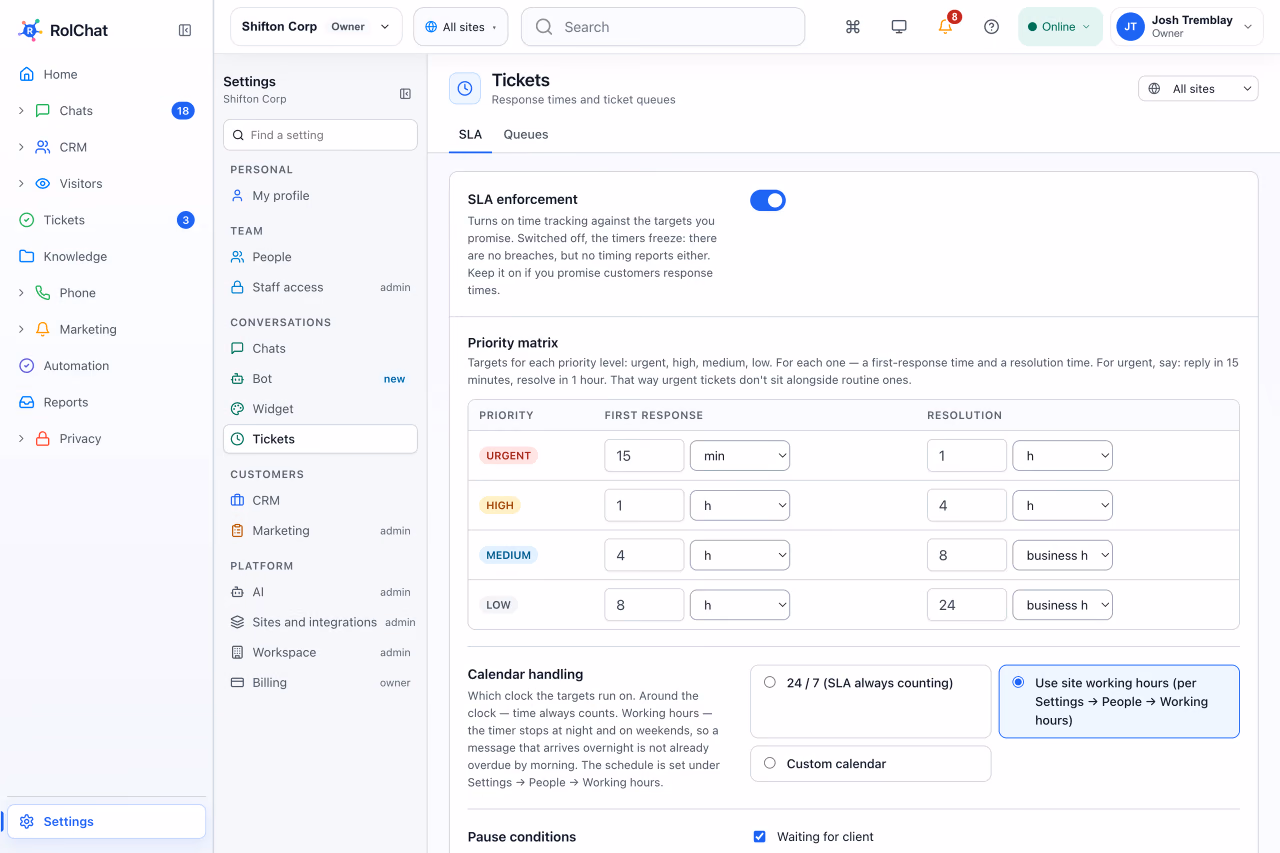Click the RolChat logo
This screenshot has width=1280, height=853.
63,30
